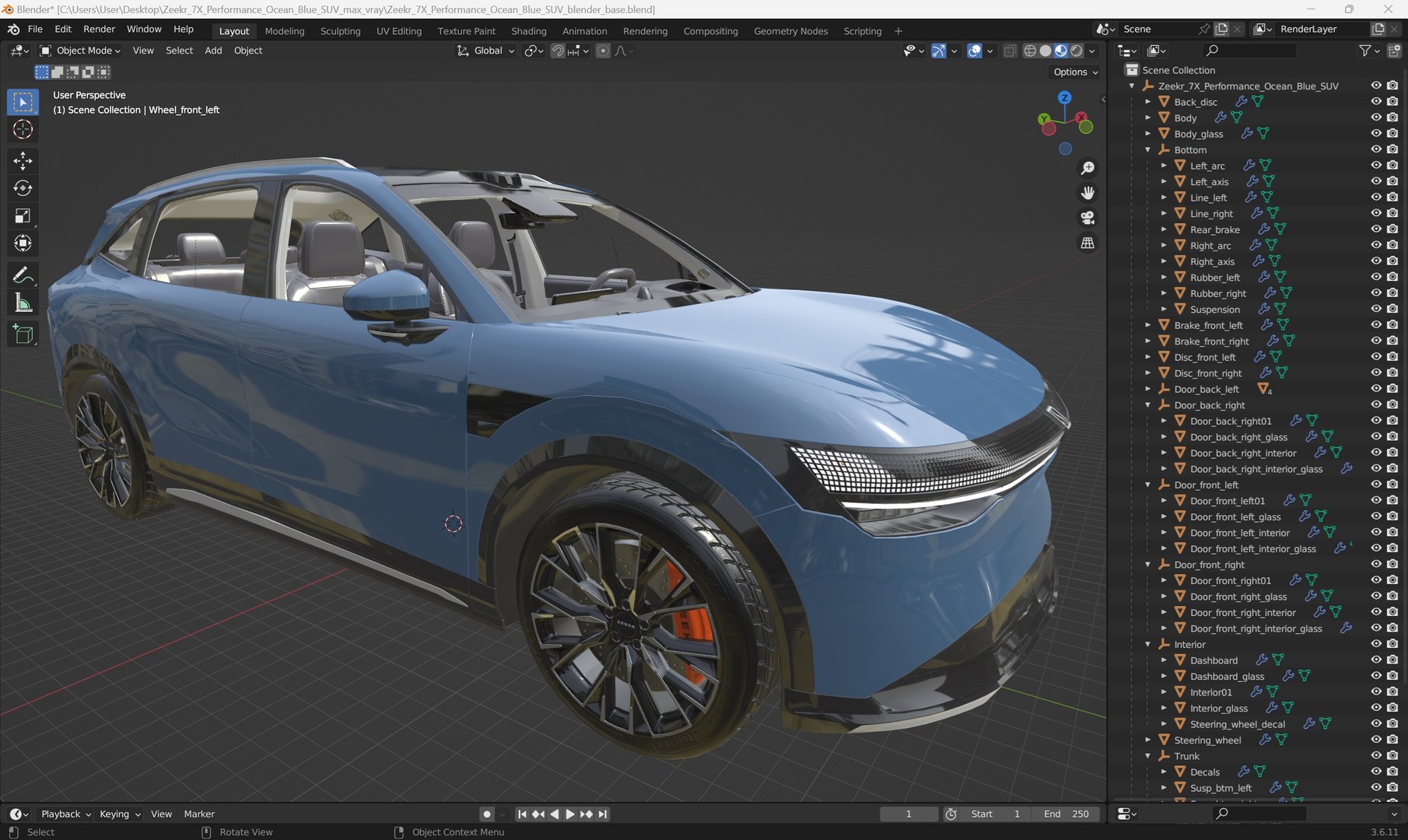The image size is (1408, 840).
Task: Open outliner filter funnel icon
Action: [x=1364, y=51]
